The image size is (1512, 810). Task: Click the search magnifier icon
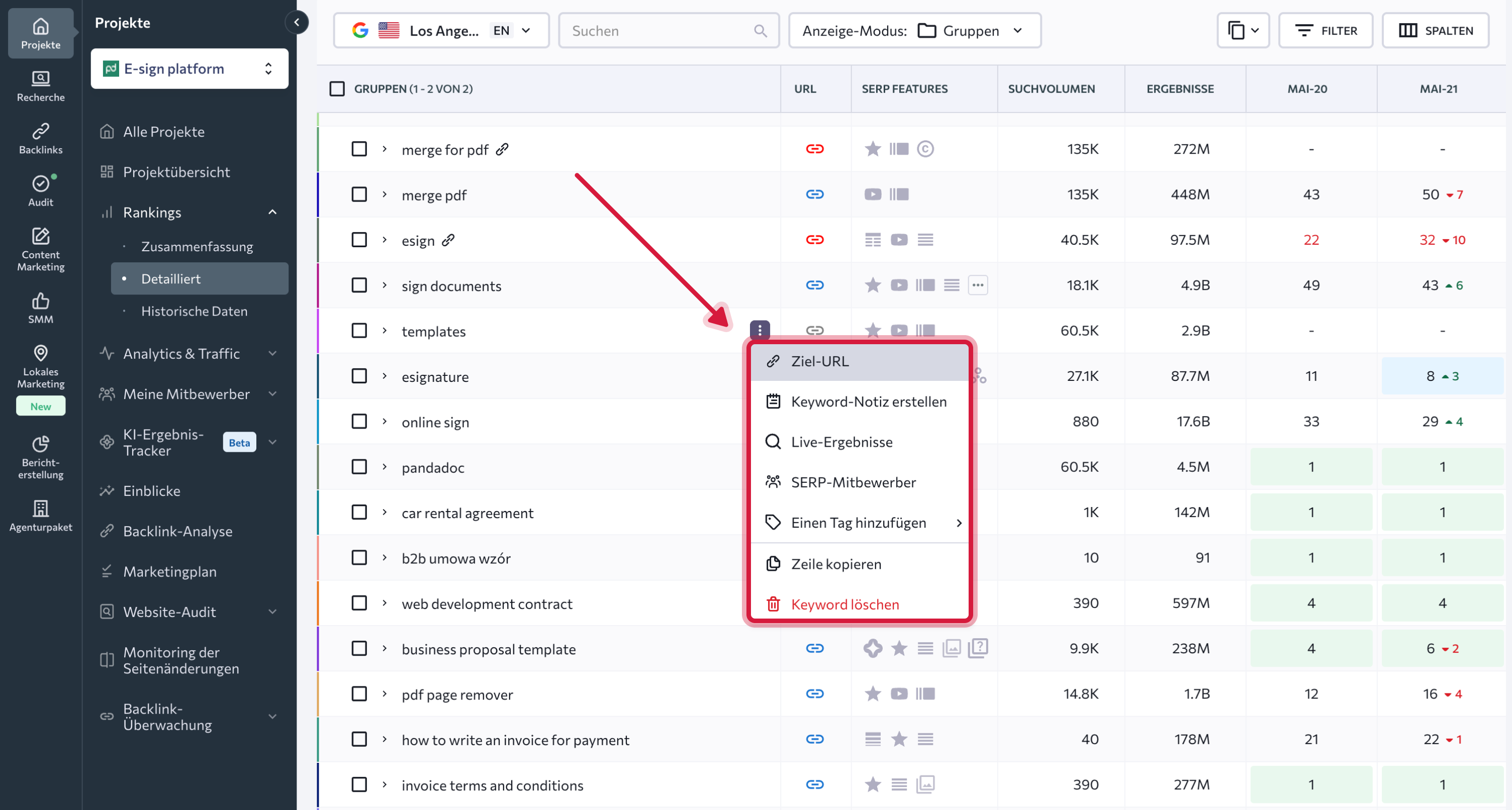point(760,31)
